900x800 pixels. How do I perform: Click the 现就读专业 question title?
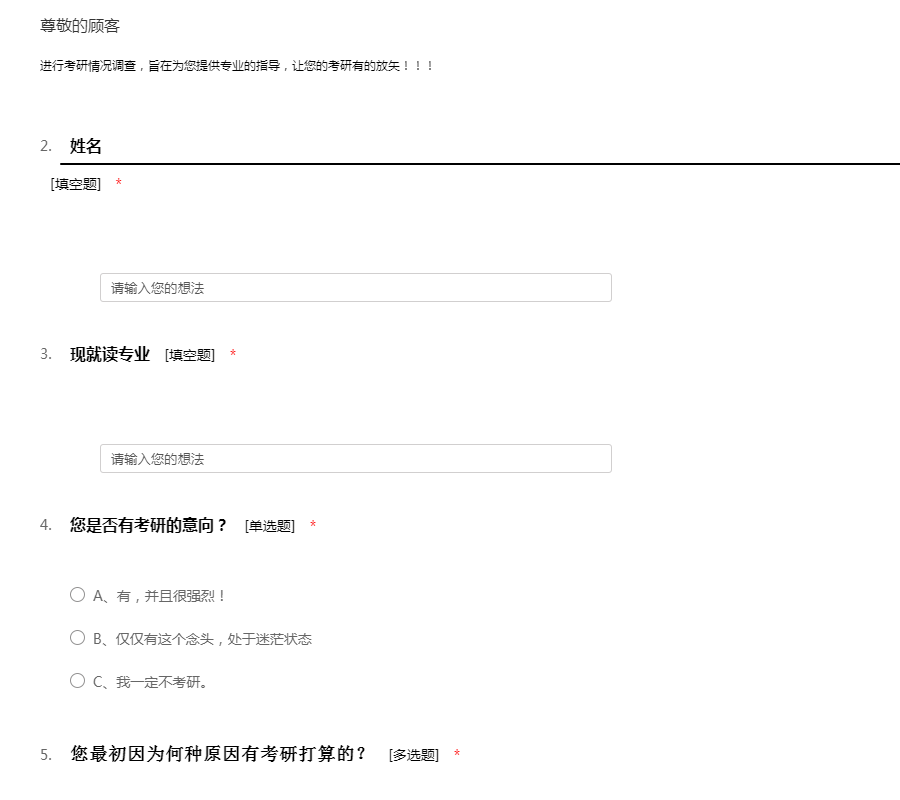coord(110,354)
